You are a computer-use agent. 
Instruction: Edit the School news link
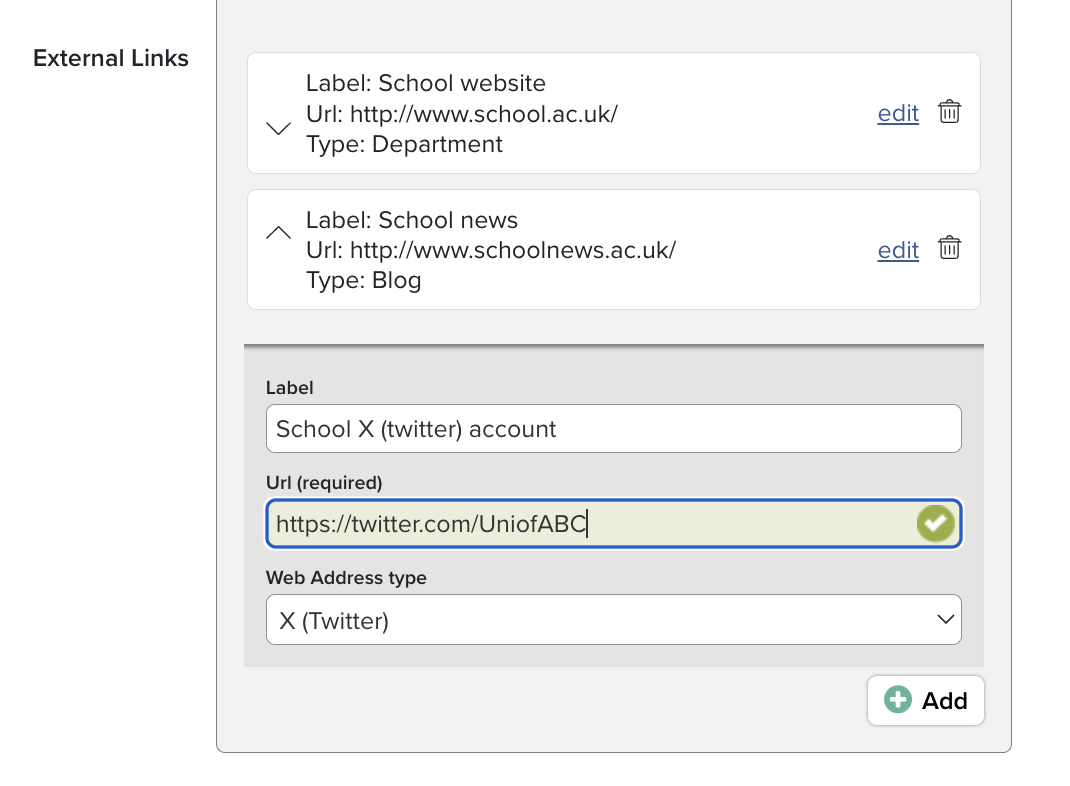pyautogui.click(x=897, y=250)
